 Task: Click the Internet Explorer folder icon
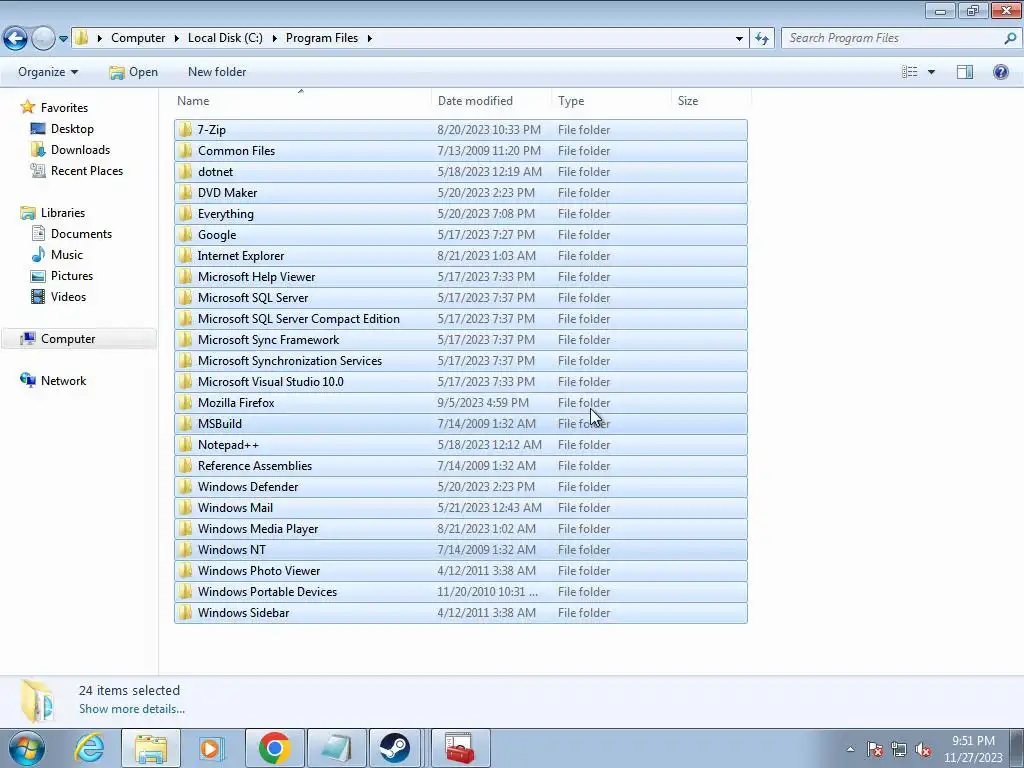pos(185,255)
